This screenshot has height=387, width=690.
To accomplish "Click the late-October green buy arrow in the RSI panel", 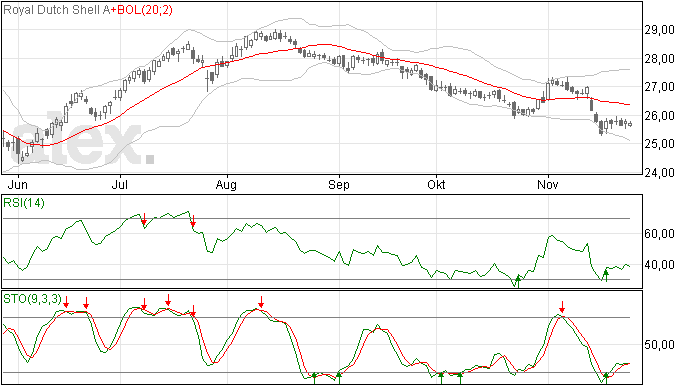I will coord(518,281).
